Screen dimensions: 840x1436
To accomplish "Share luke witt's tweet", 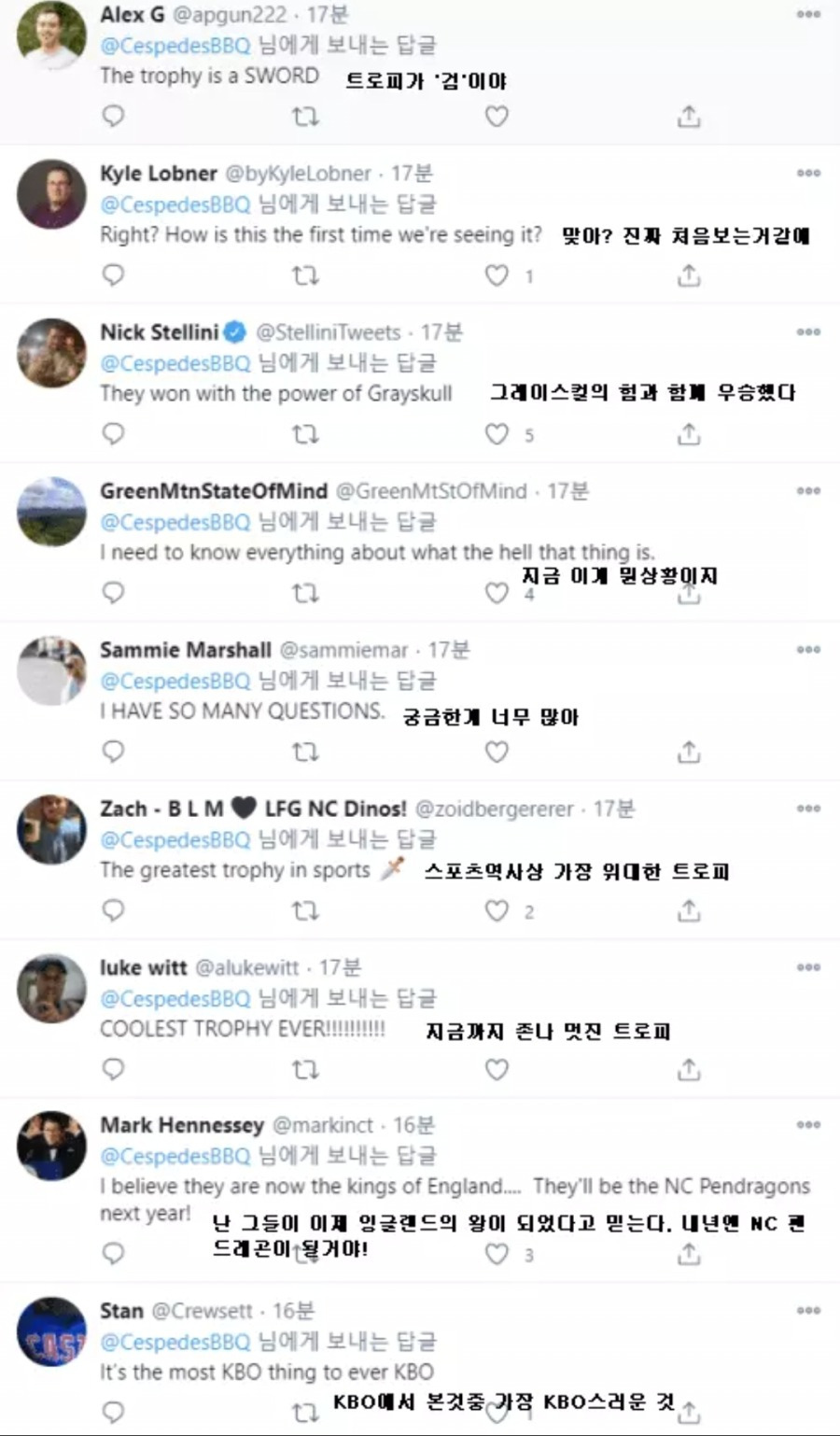I will (x=689, y=1069).
